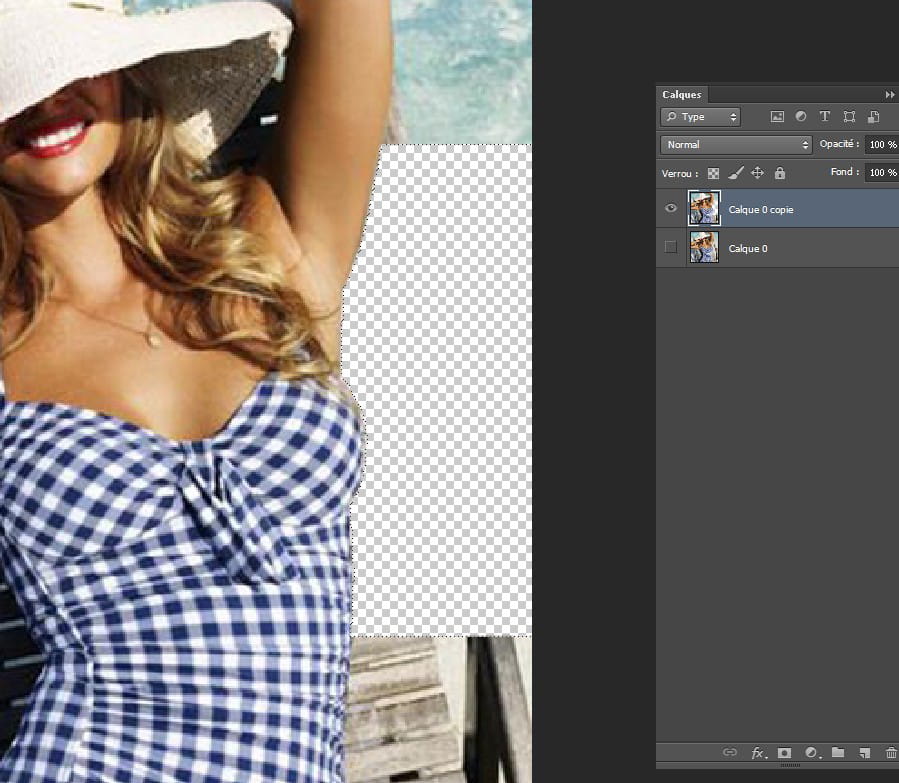
Task: Select the Calque 0 layer thumbnail
Action: [704, 247]
